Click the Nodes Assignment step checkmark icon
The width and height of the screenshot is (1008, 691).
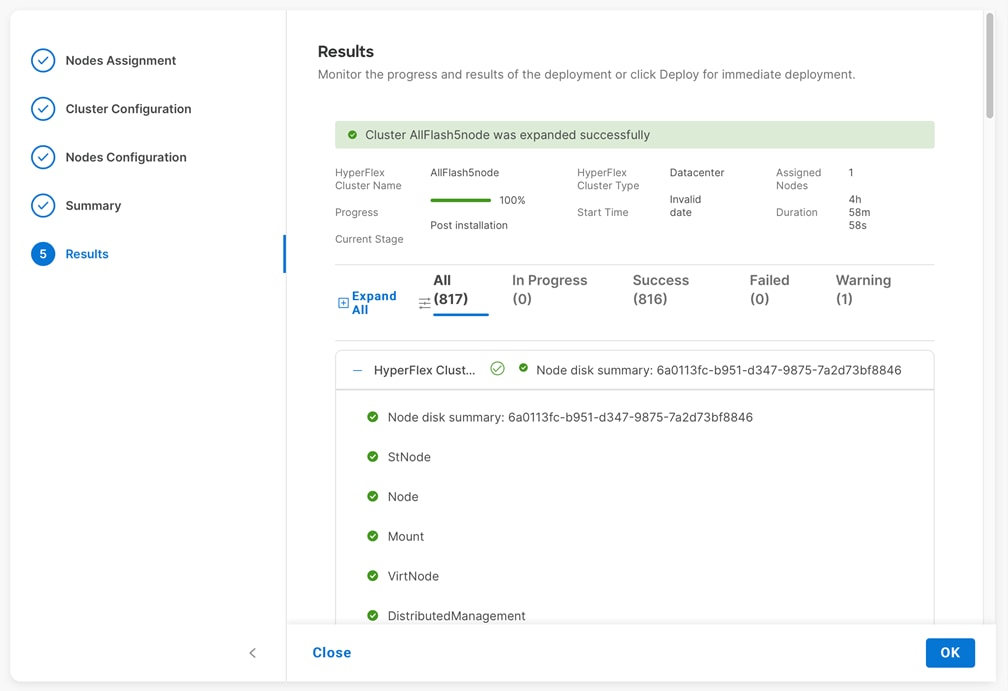click(x=43, y=60)
